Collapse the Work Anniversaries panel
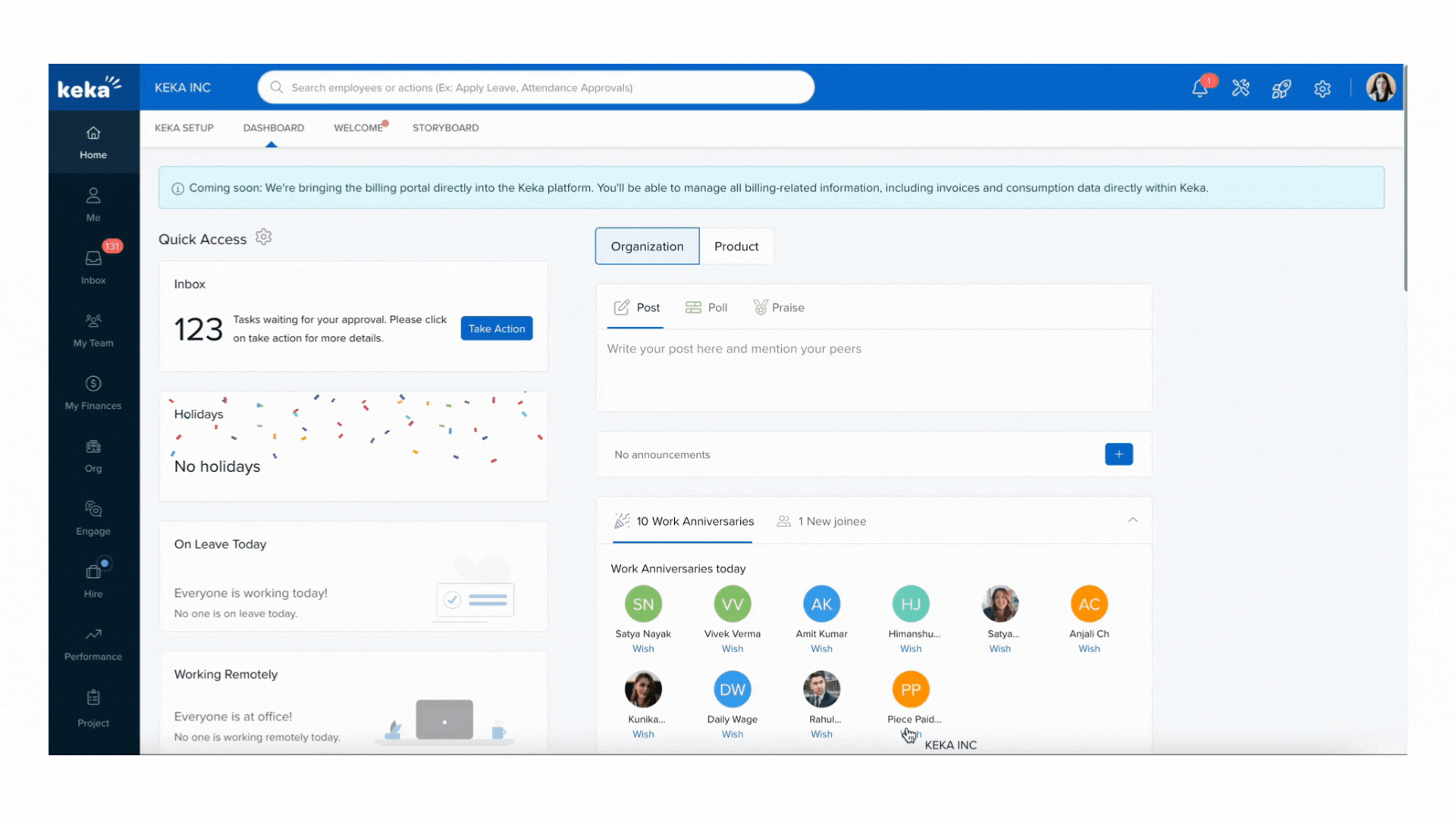The image size is (1456, 819). coord(1132,520)
